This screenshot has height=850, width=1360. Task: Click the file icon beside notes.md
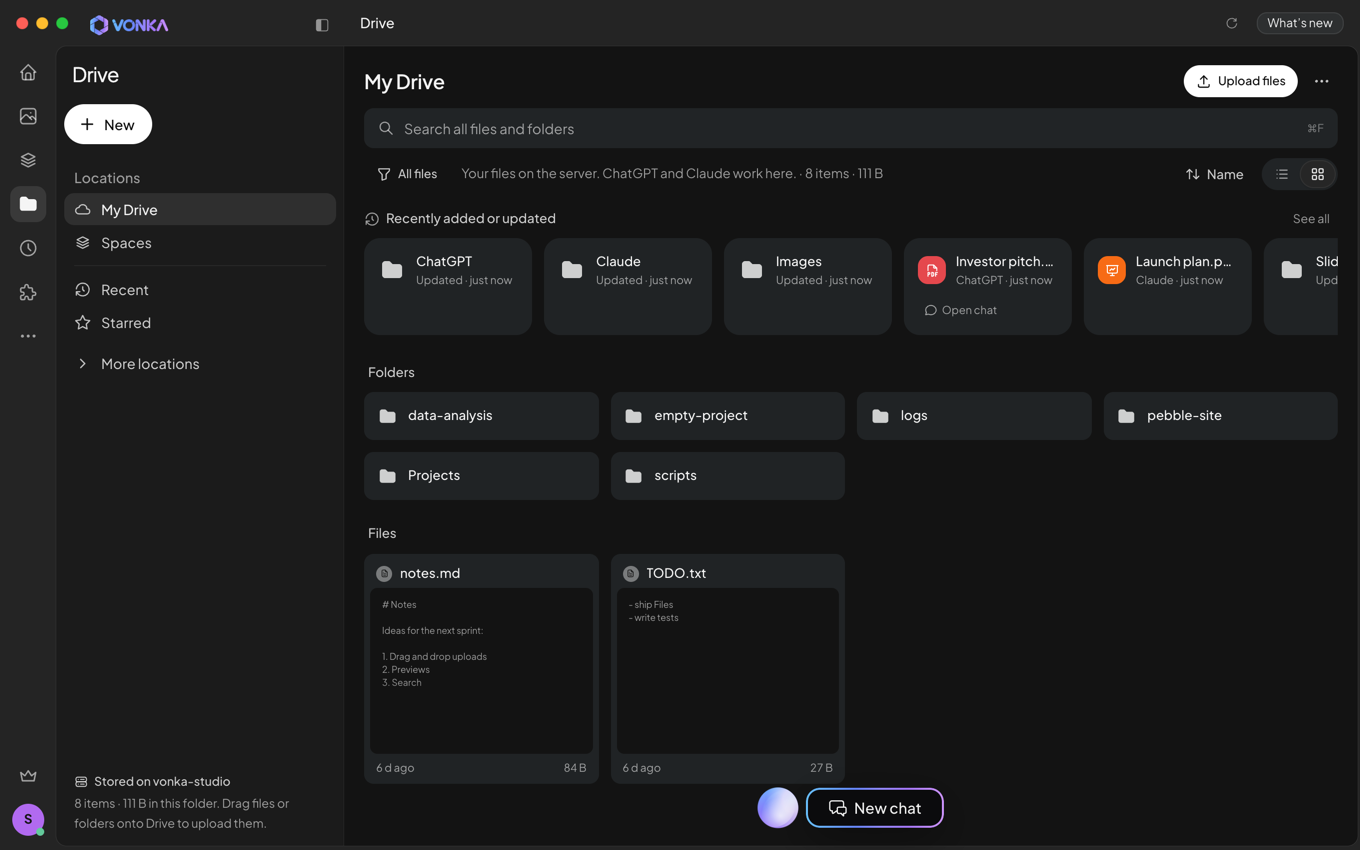tap(384, 573)
